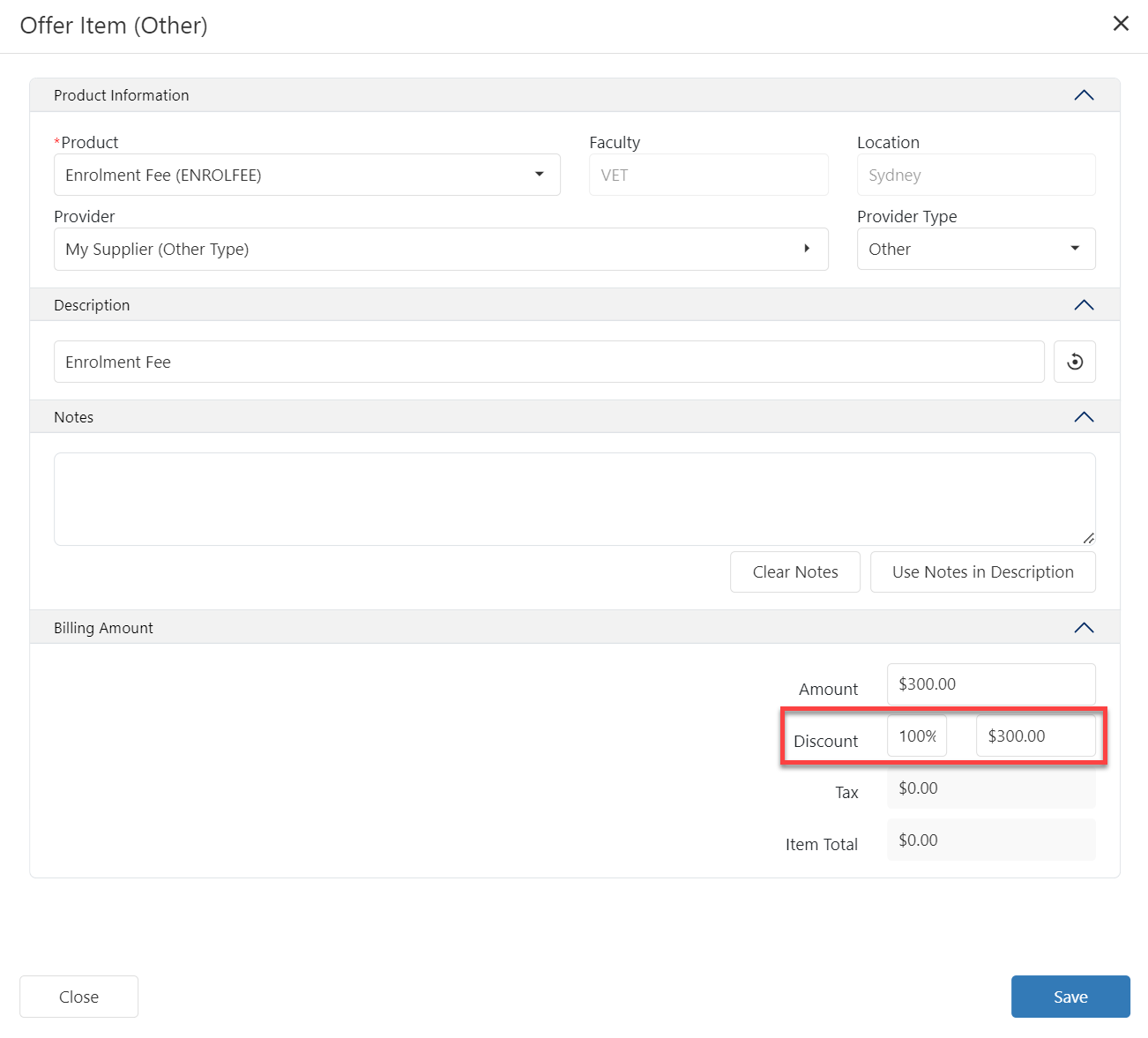
Task: Collapse the Billing Amount section
Action: coord(1084,628)
